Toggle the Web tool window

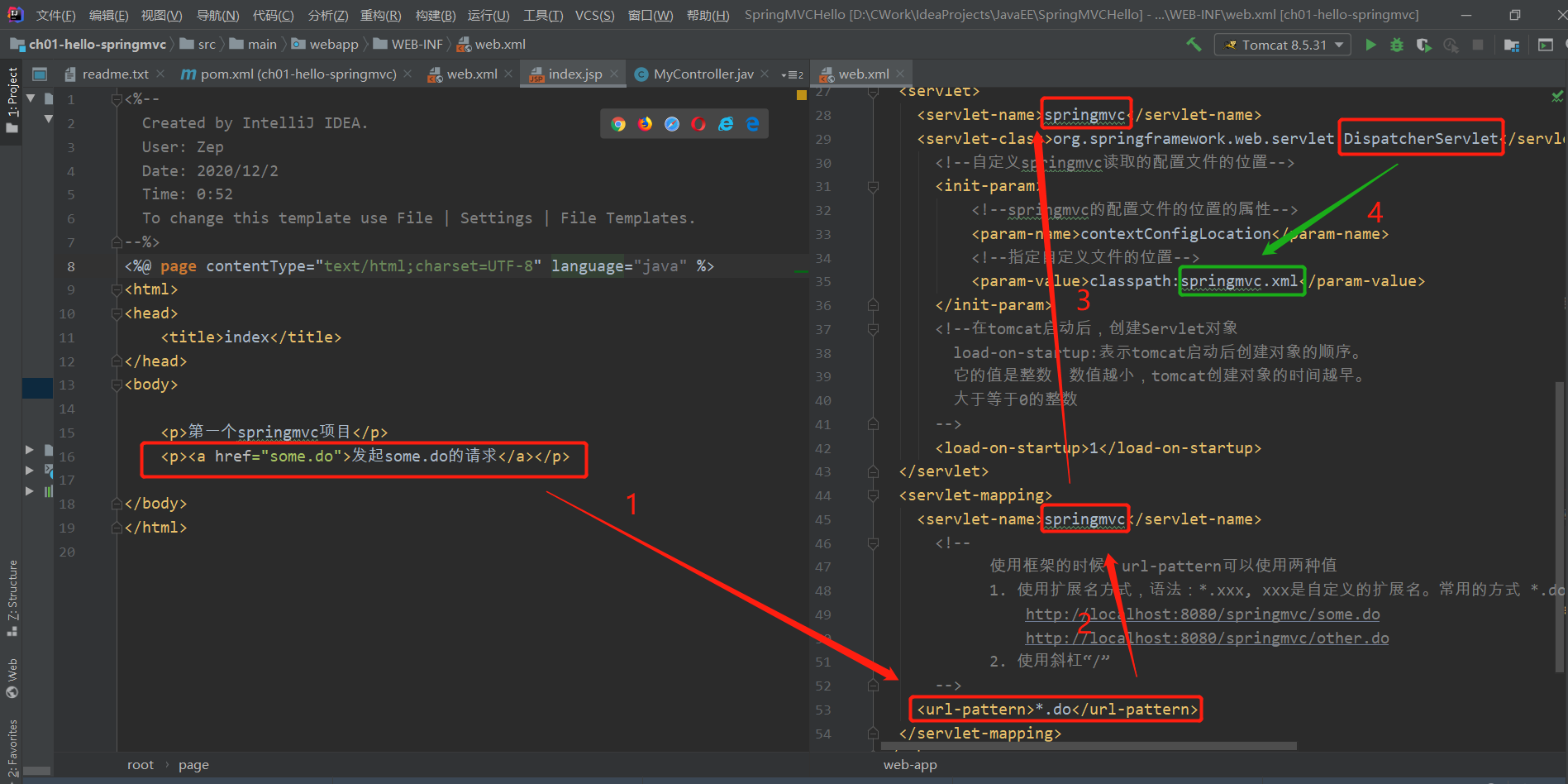pyautogui.click(x=12, y=678)
